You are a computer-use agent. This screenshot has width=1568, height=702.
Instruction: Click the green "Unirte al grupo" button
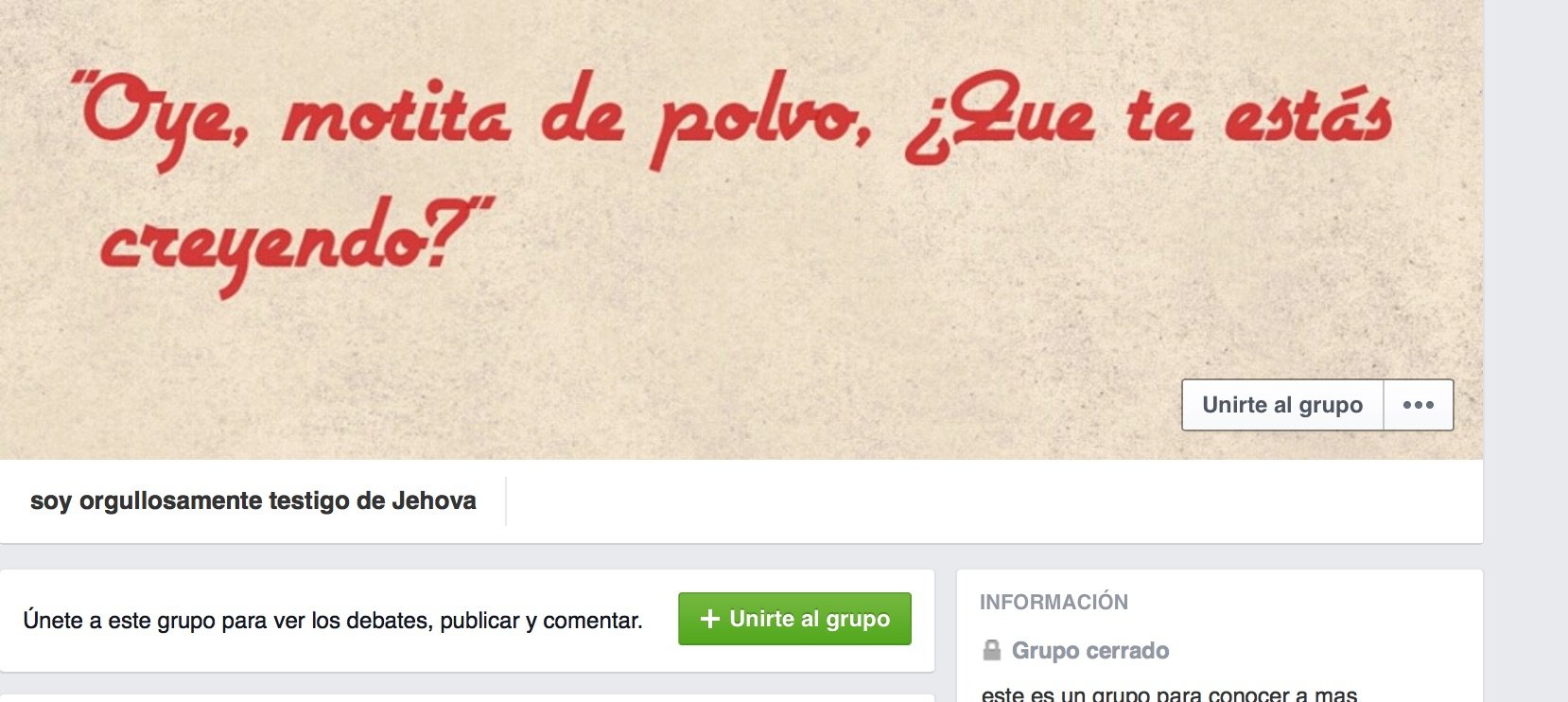click(794, 619)
